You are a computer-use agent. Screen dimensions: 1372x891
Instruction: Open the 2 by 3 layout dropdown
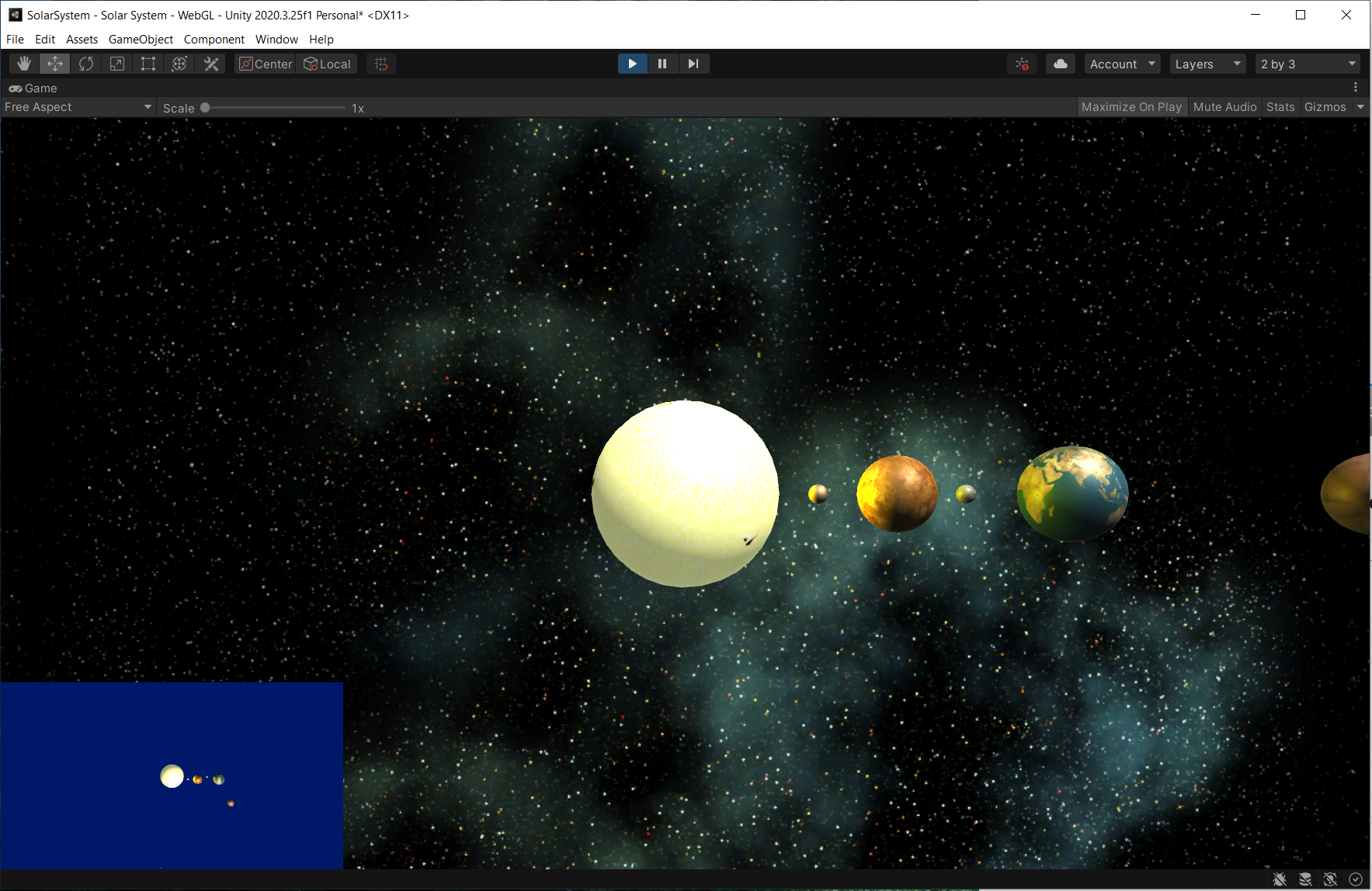(x=1308, y=64)
